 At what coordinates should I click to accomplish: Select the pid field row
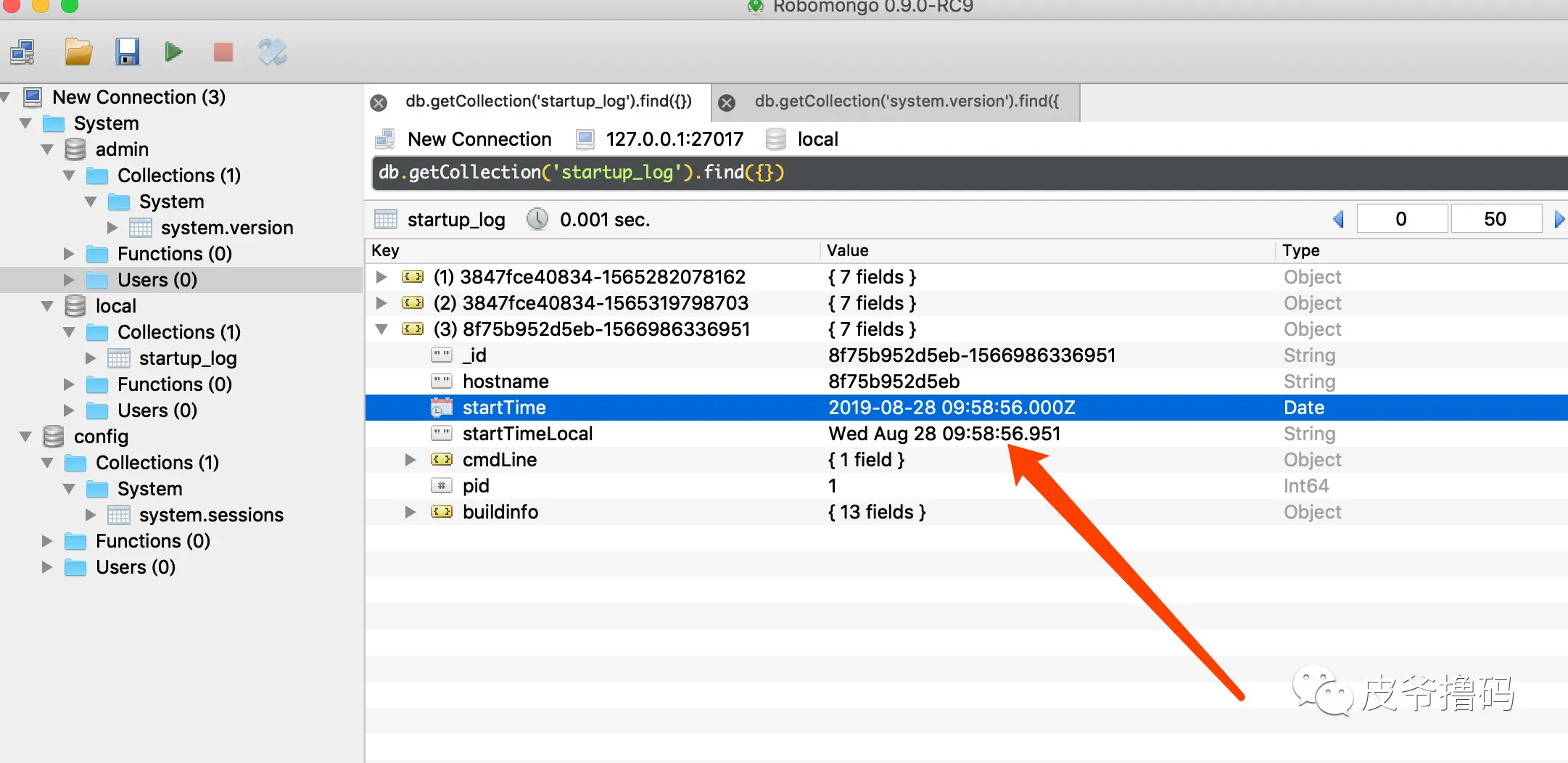[x=967, y=486]
